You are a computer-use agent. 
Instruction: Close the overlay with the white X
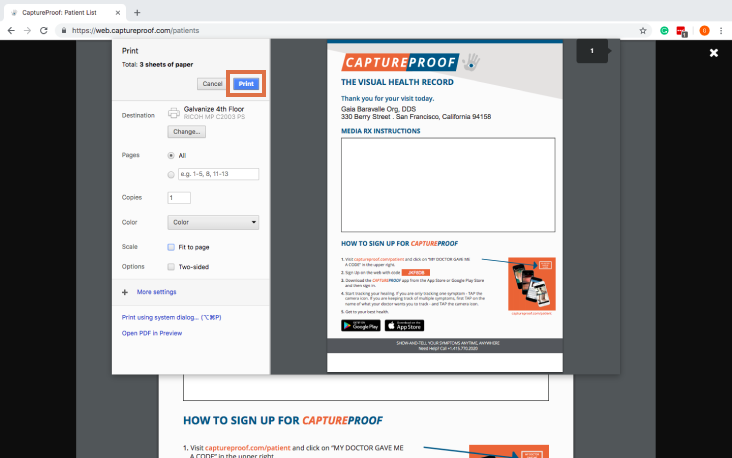(x=714, y=53)
